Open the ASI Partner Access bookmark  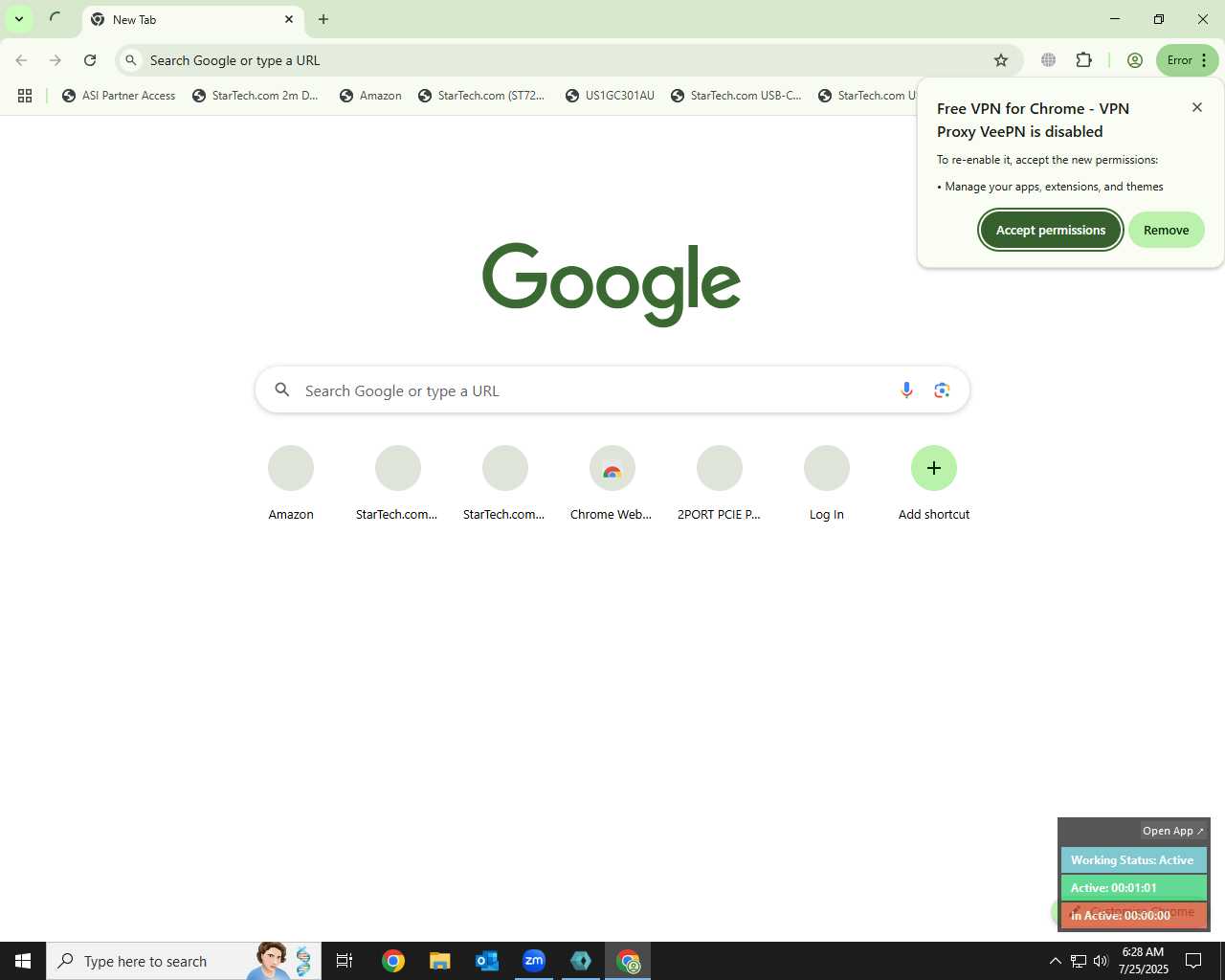pyautogui.click(x=119, y=96)
